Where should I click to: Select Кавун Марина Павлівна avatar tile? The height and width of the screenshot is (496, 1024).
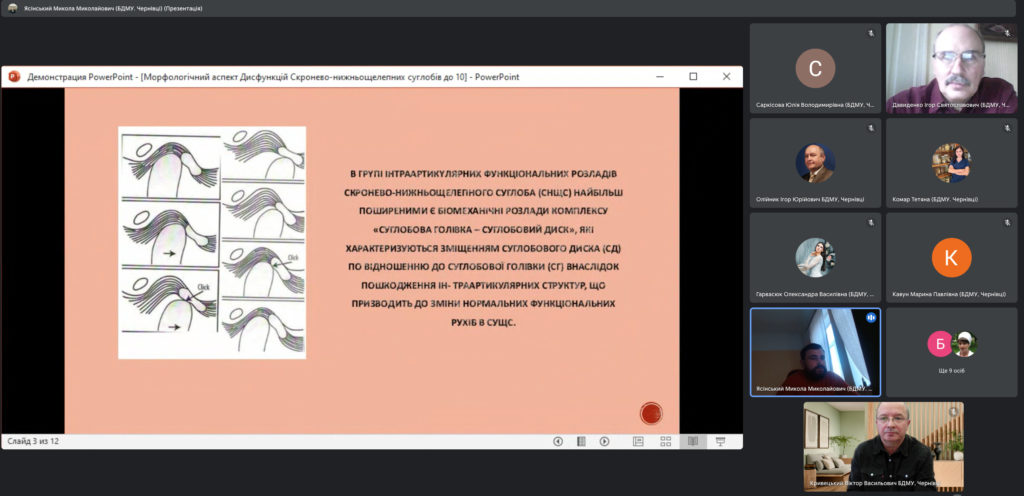point(950,258)
